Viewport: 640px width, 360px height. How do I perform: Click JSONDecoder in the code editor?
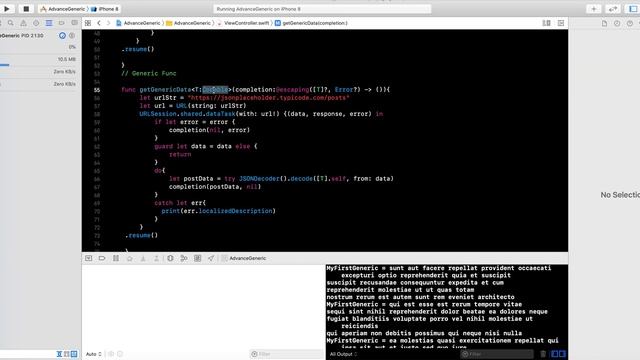pyautogui.click(x=259, y=178)
